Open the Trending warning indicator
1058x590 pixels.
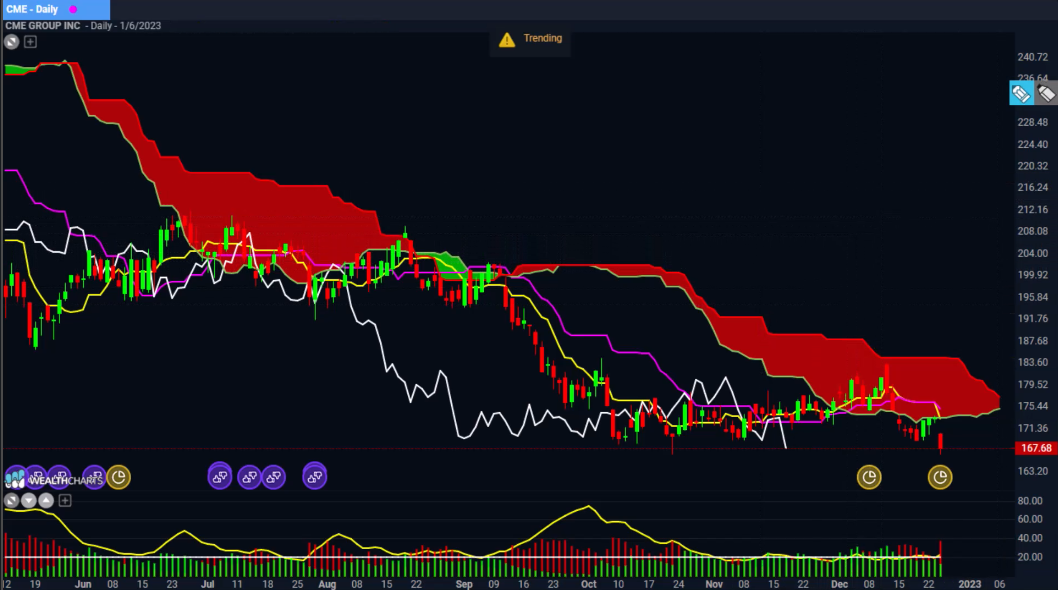coord(530,39)
